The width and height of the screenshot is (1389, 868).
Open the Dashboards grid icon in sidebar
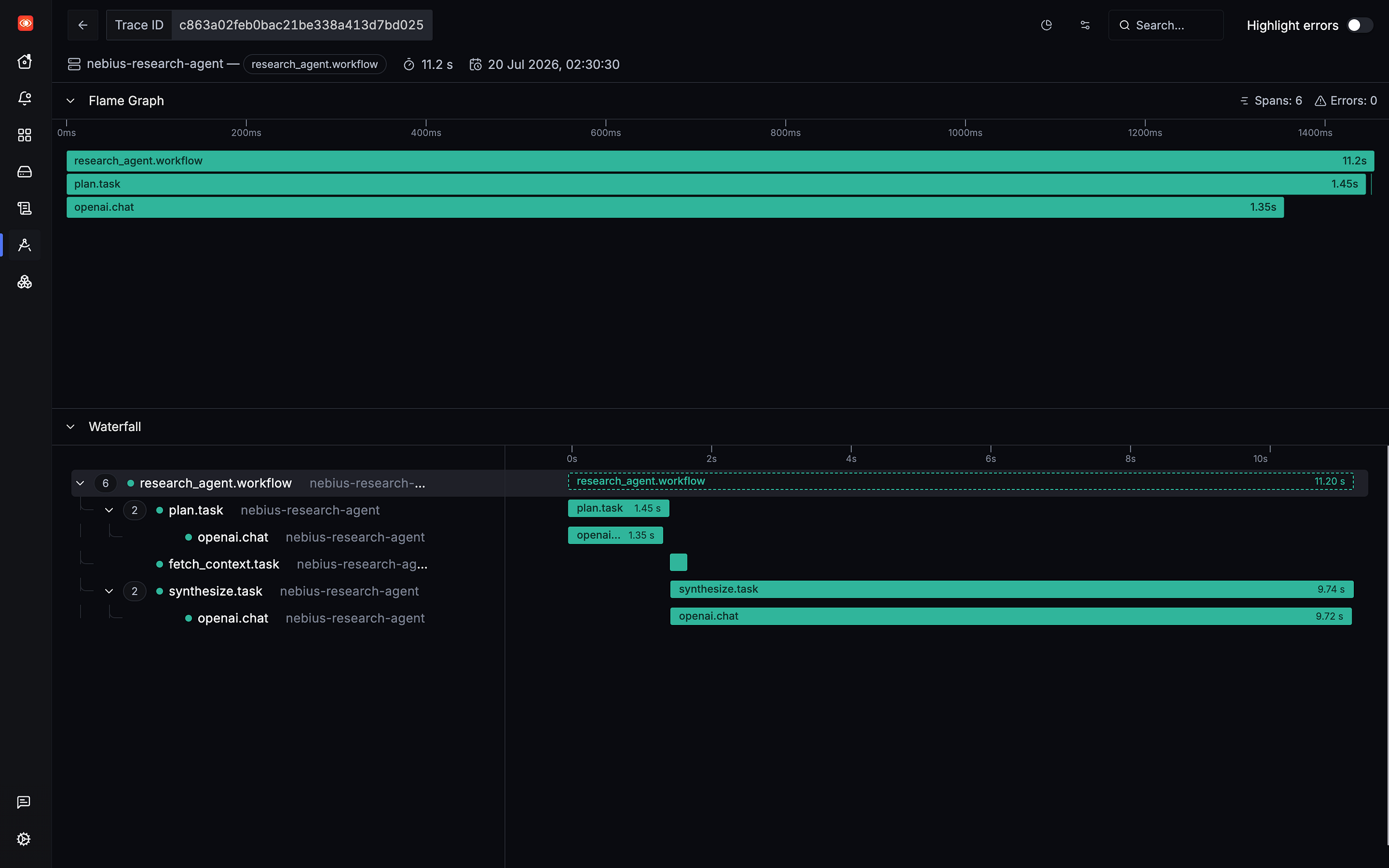(x=25, y=135)
